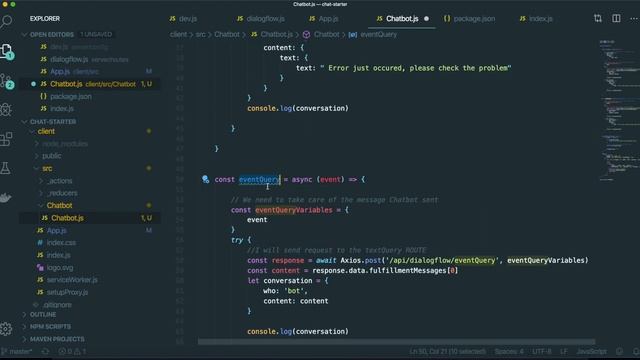Change language mode JavaScript in status bar
The image size is (640, 360).
point(591,351)
